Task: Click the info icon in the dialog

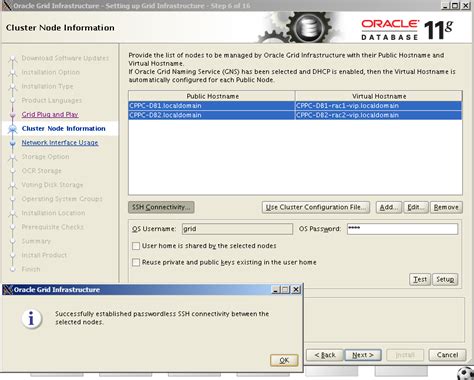Action: click(32, 318)
